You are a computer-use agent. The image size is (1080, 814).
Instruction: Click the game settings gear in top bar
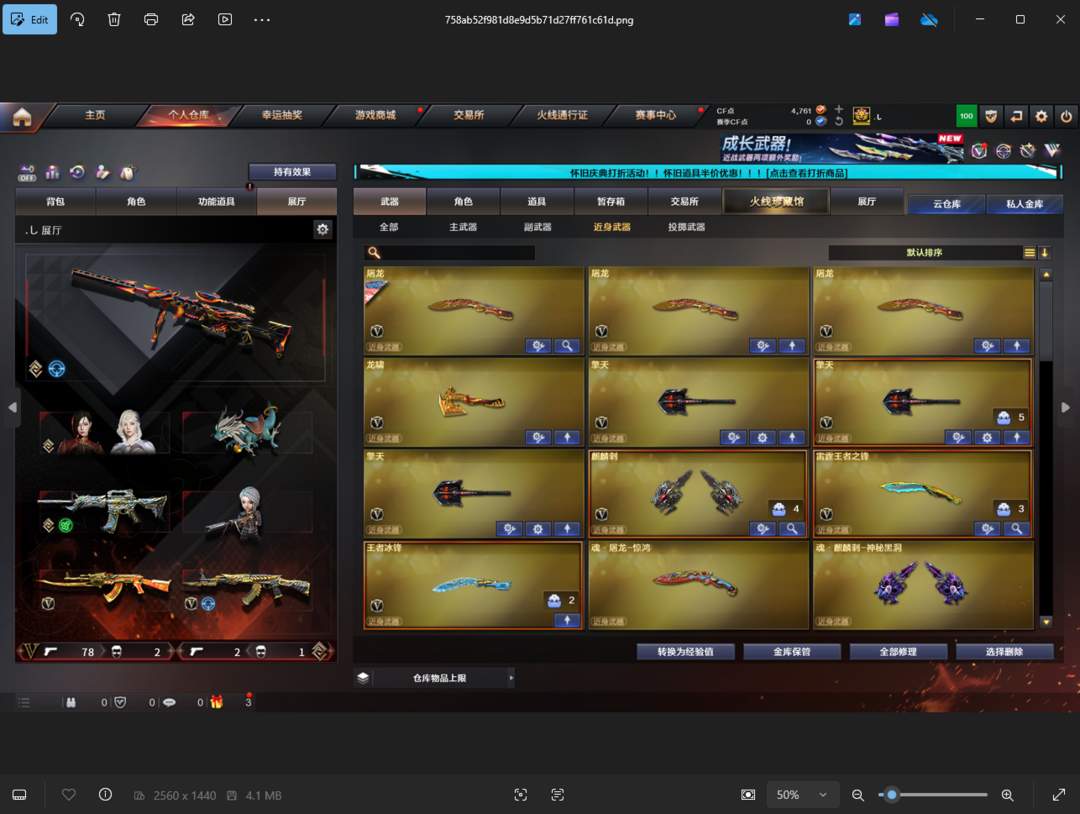pyautogui.click(x=1041, y=116)
